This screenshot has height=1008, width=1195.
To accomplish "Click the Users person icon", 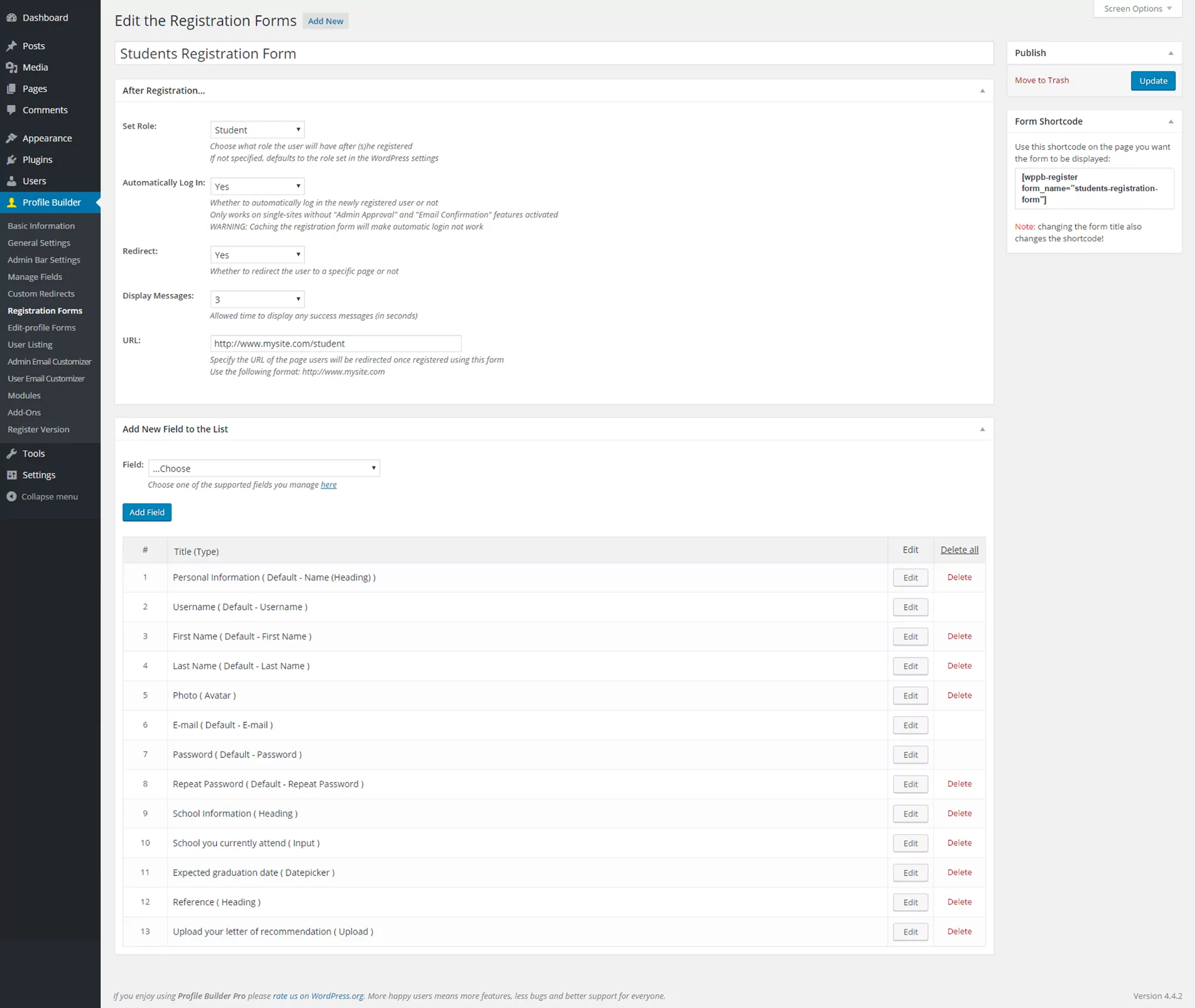I will pos(11,181).
